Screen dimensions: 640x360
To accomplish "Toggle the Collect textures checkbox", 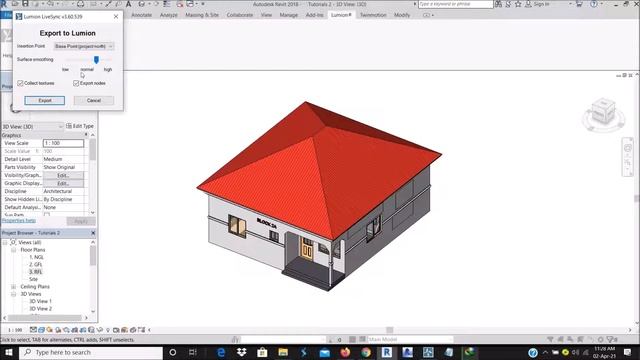I will click(20, 83).
